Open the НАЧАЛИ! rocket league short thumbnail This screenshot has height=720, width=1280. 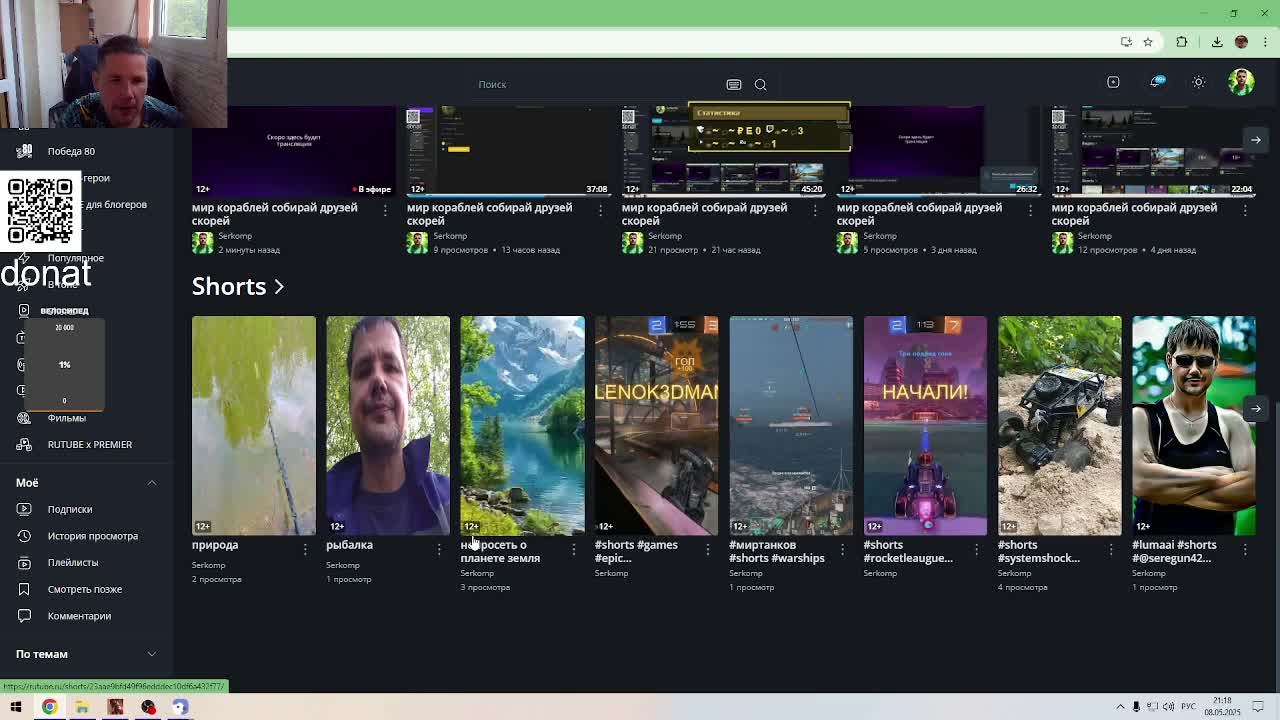click(925, 426)
